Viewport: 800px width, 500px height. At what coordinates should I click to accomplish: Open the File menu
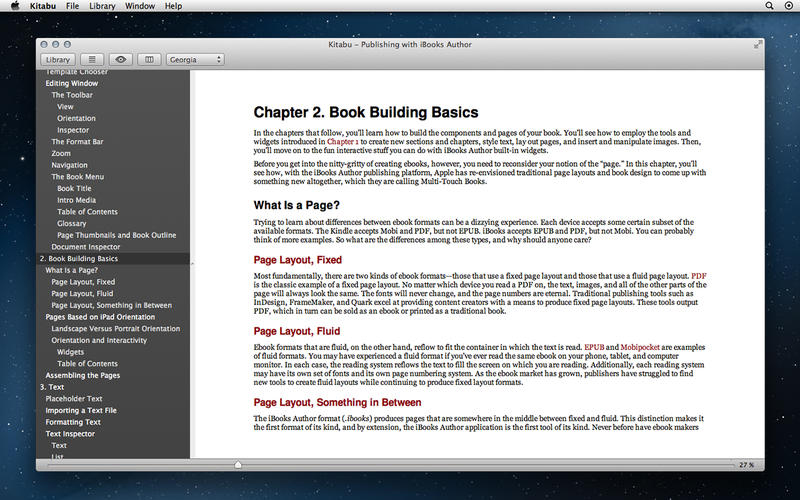72,6
